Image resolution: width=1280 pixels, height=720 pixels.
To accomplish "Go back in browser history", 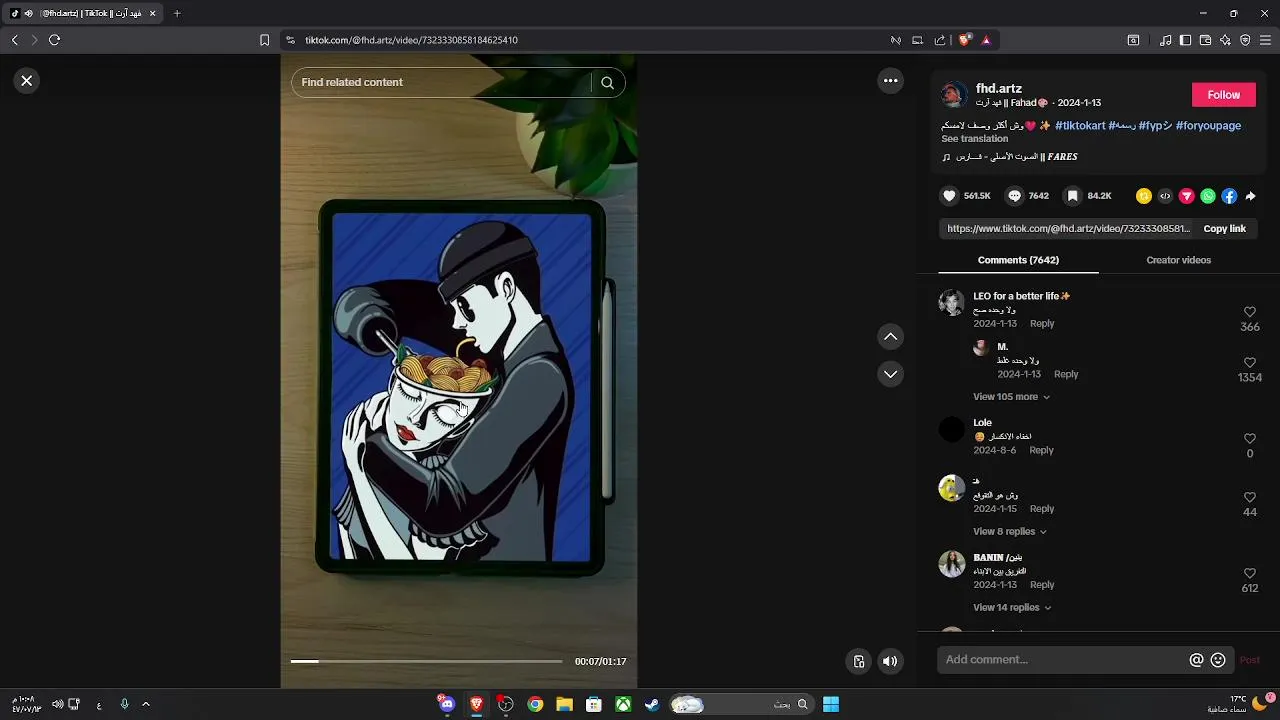I will pos(14,40).
